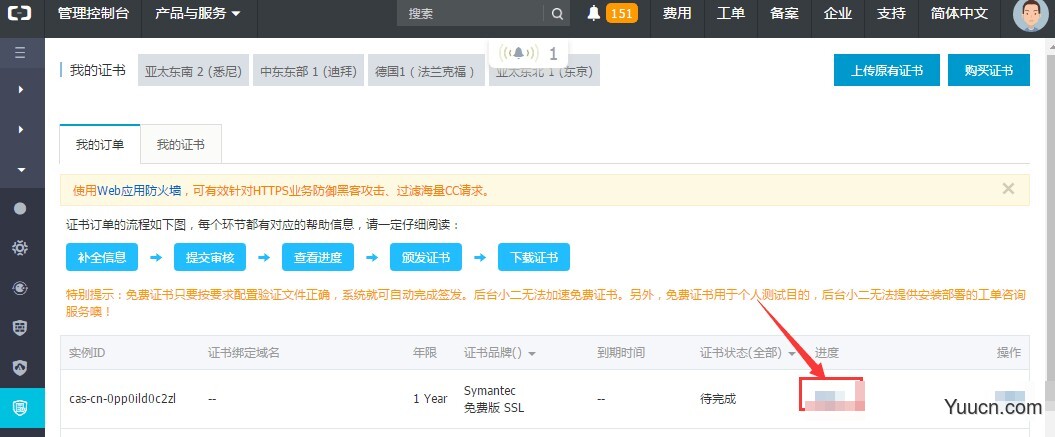1055x437 pixels.
Task: Open the shield-face sidebar icon
Action: coord(20,328)
